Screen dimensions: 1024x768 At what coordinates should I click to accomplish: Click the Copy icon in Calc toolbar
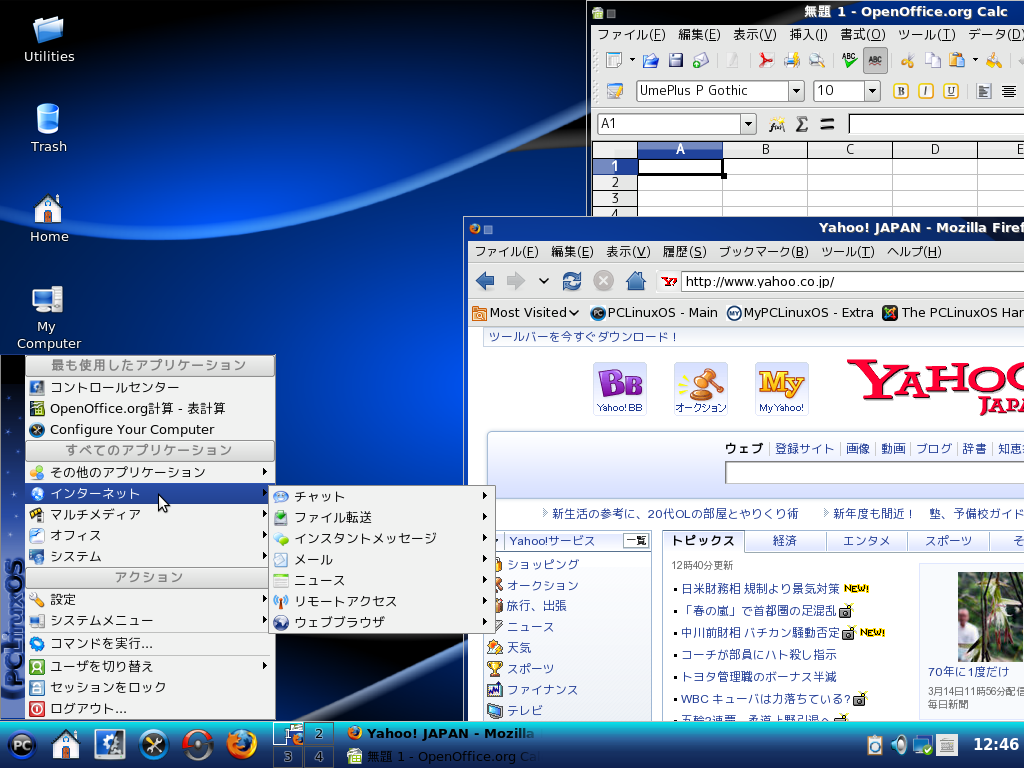point(933,61)
